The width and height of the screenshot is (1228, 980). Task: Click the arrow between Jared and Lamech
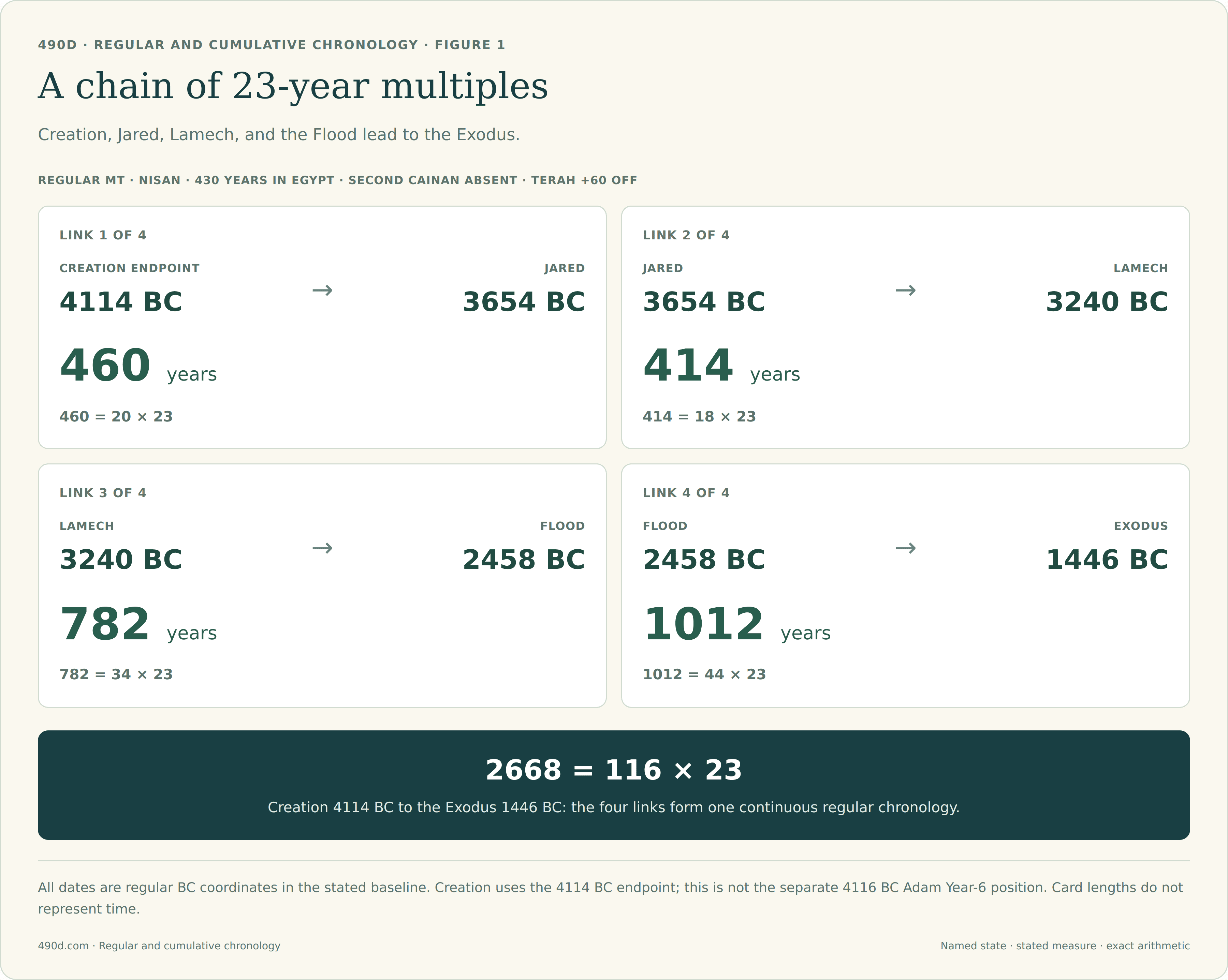pyautogui.click(x=906, y=291)
